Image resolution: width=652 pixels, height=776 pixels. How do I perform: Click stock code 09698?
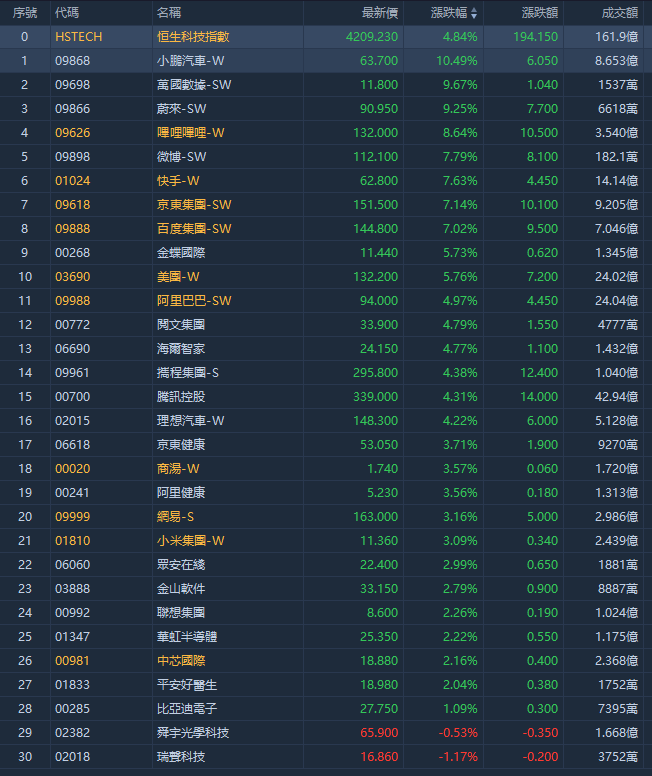[x=73, y=85]
